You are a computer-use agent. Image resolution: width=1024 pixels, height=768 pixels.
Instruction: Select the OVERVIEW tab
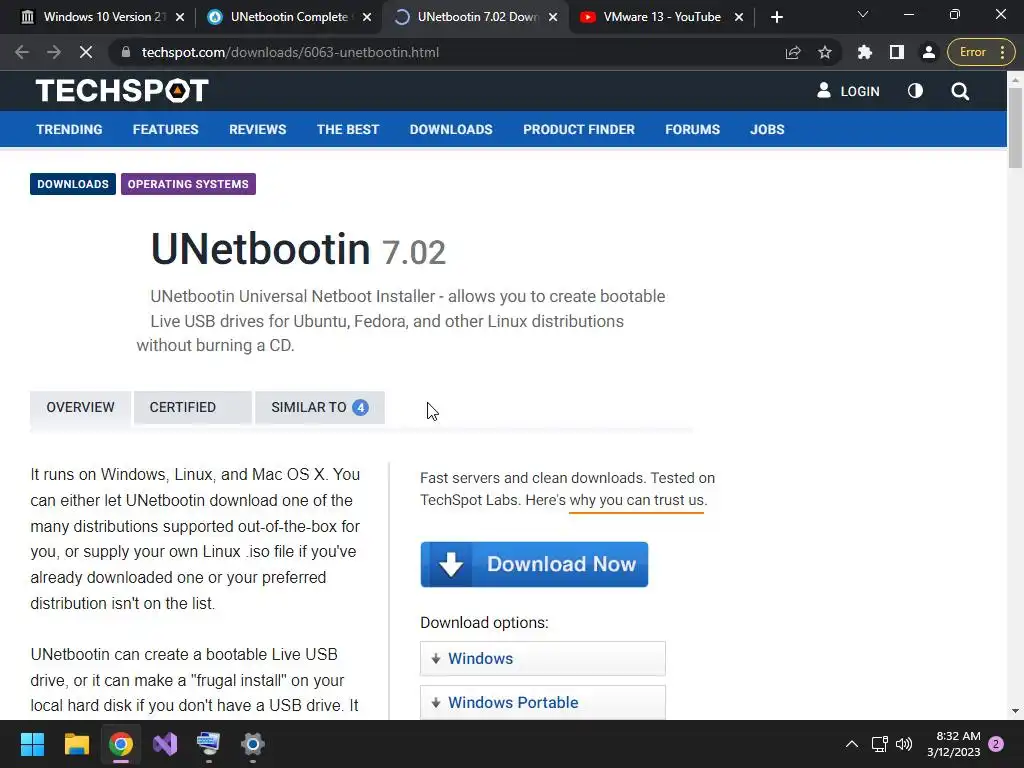(x=80, y=408)
